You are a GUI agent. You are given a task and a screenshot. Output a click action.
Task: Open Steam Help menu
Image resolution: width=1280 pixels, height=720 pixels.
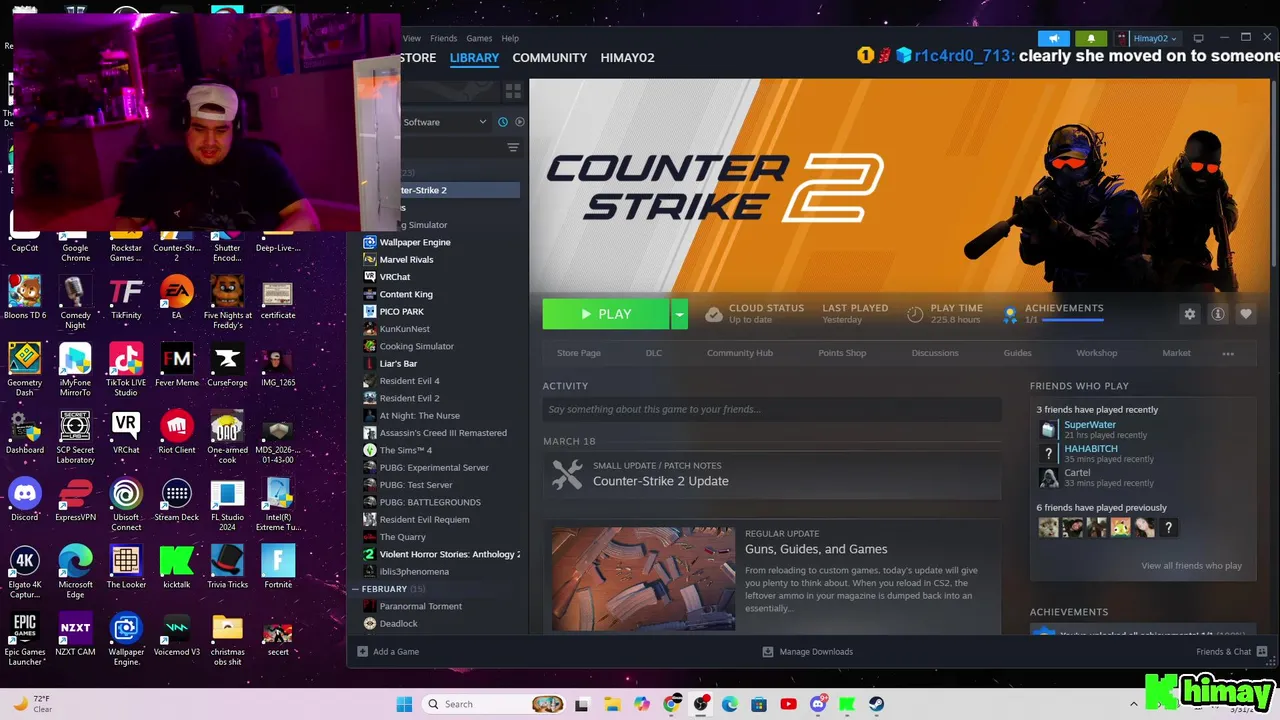point(510,38)
